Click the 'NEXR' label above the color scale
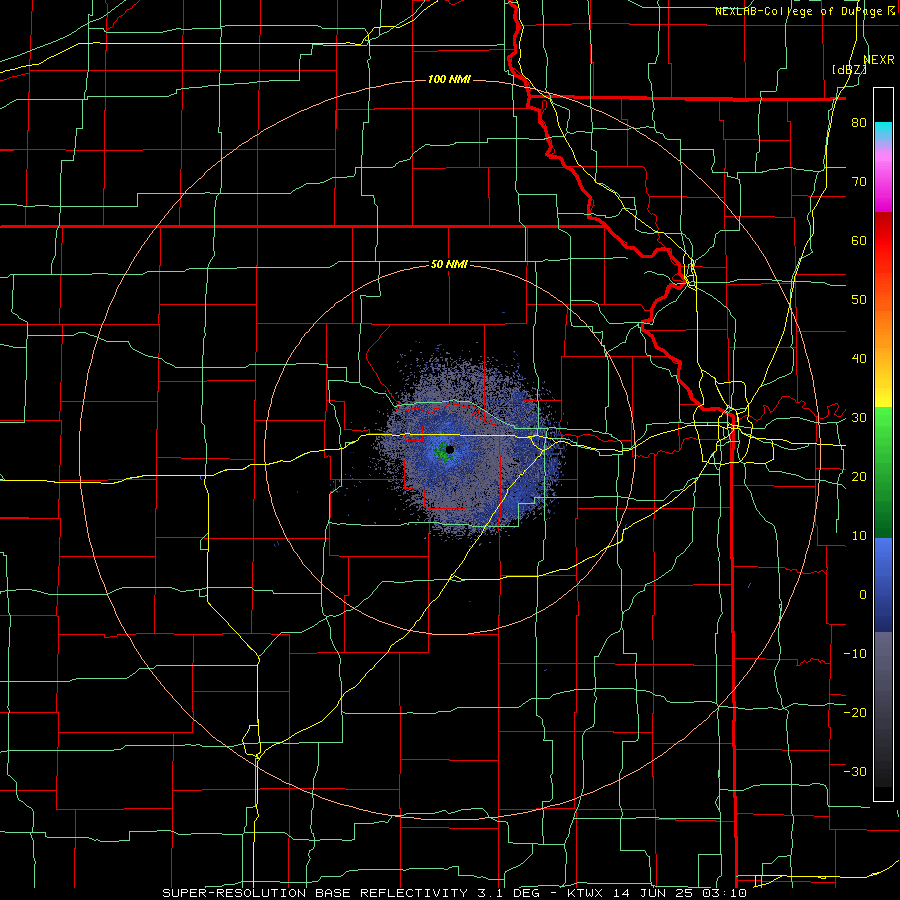Viewport: 900px width, 900px height. point(879,60)
